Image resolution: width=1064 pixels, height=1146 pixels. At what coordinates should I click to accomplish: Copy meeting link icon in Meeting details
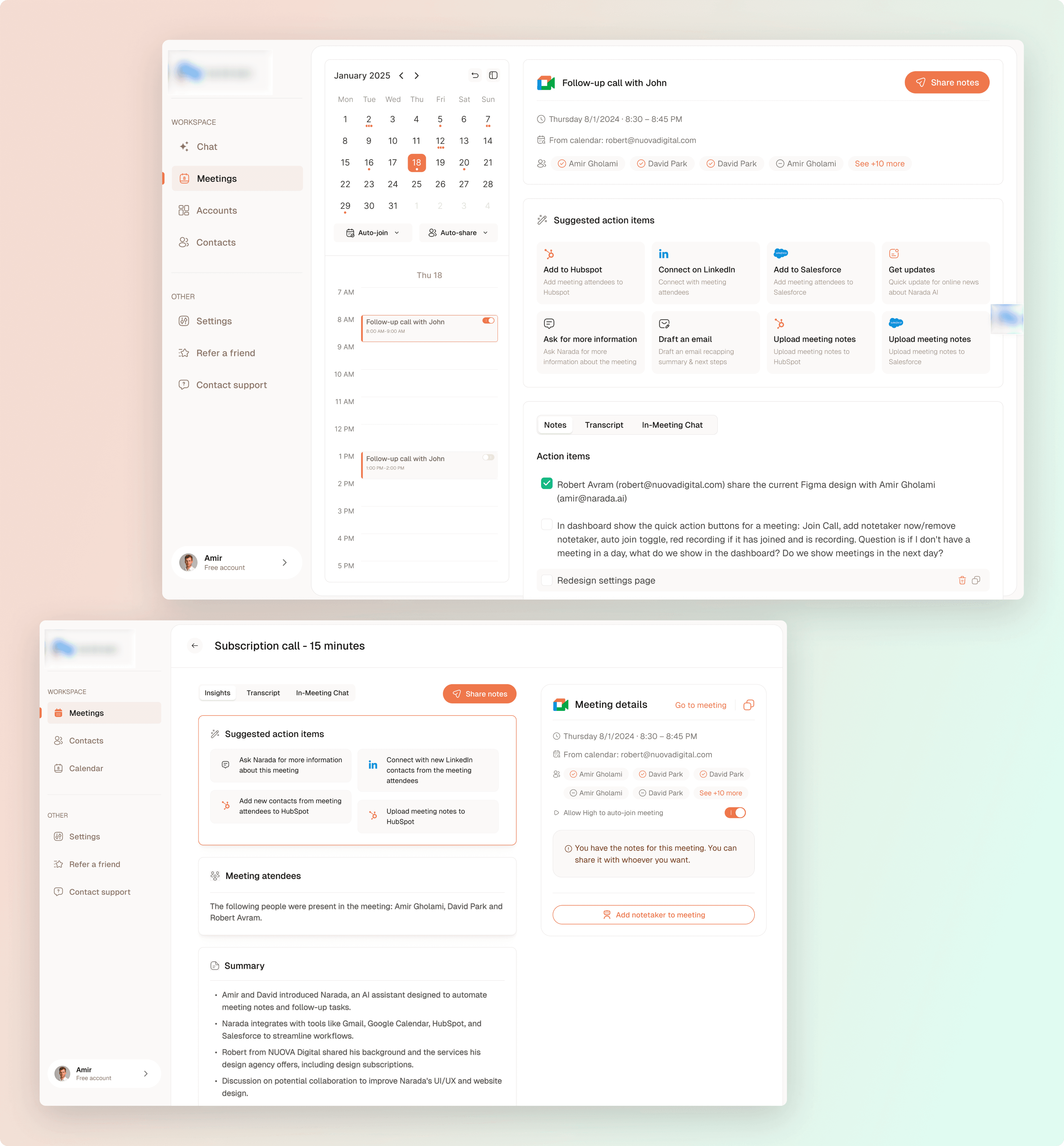click(748, 705)
